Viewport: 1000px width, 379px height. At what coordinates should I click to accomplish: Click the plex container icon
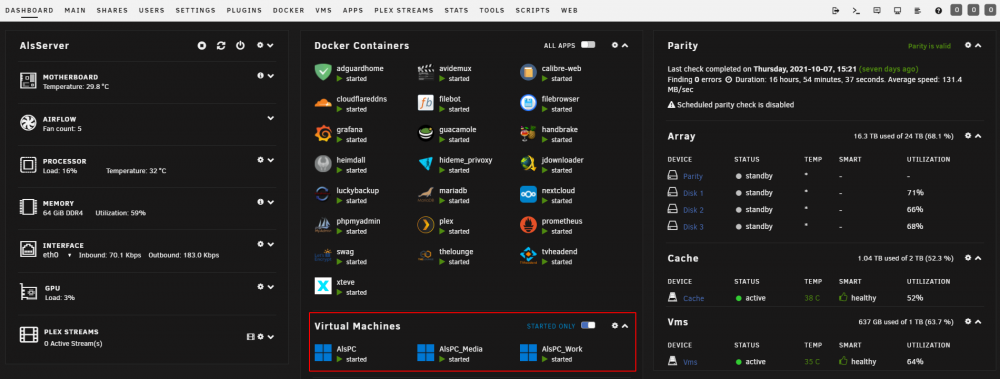425,225
